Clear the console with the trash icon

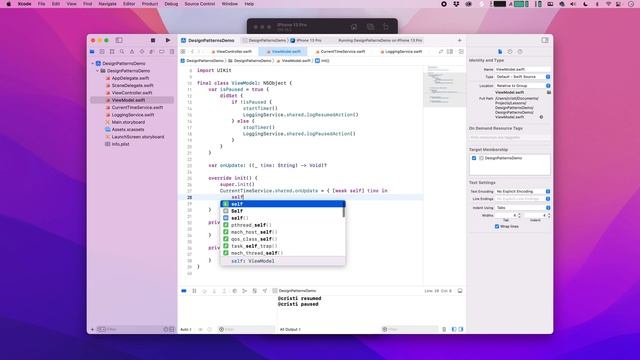[x=444, y=329]
